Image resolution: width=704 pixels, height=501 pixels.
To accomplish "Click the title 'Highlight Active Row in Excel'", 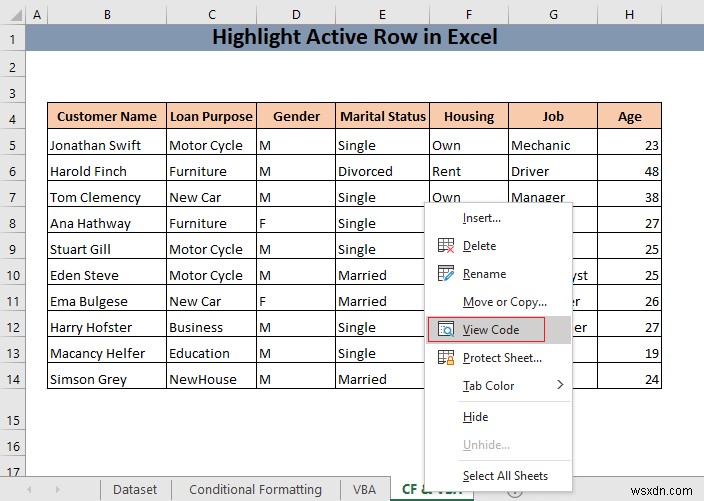I will tap(355, 37).
